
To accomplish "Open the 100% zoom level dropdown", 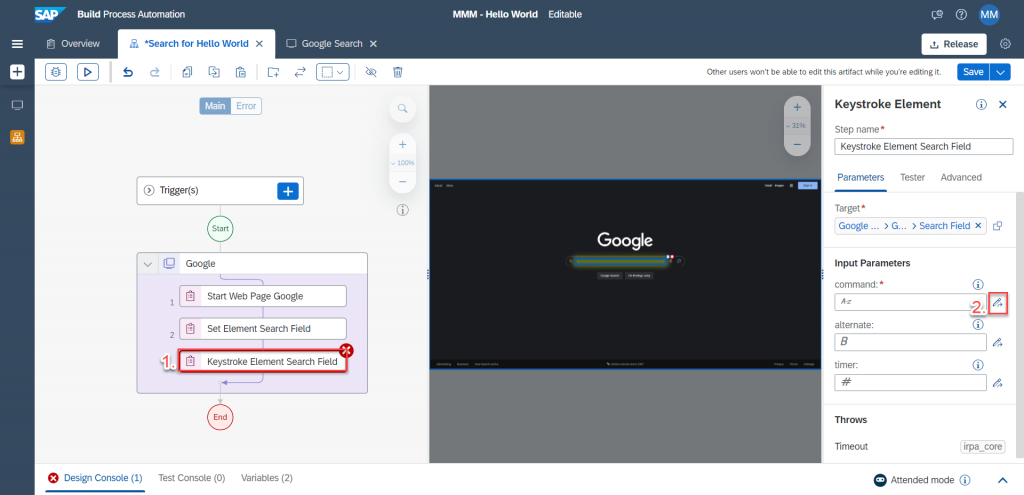I will (x=402, y=163).
